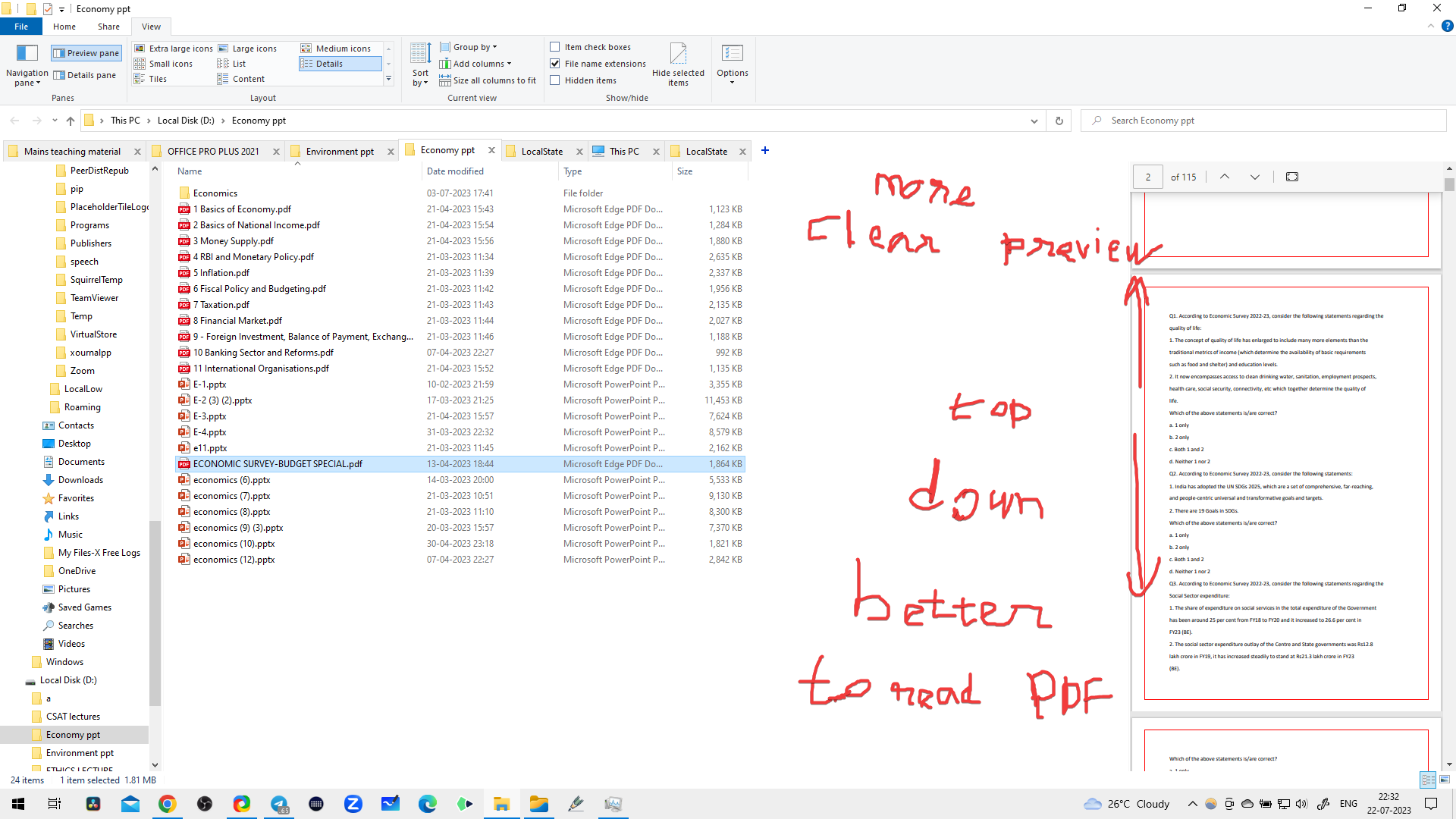The width and height of the screenshot is (1456, 819).
Task: Switch to the Environment ppt tab
Action: coord(338,151)
